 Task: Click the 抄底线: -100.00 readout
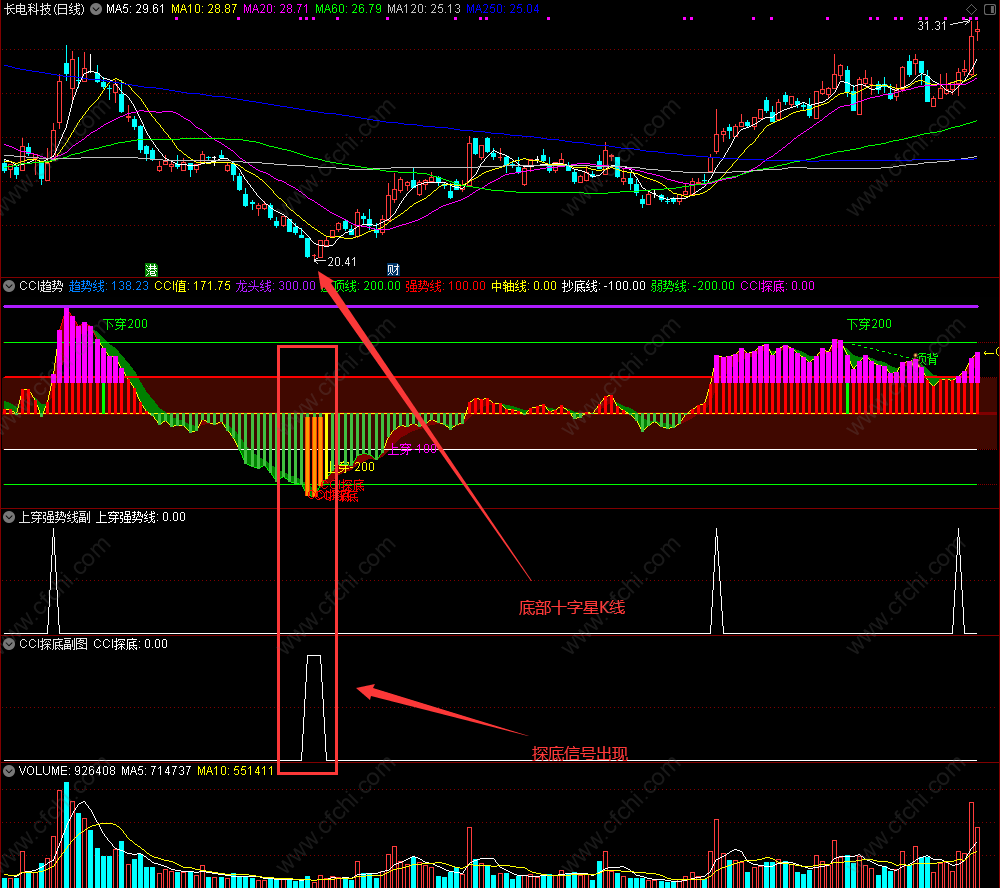point(603,286)
